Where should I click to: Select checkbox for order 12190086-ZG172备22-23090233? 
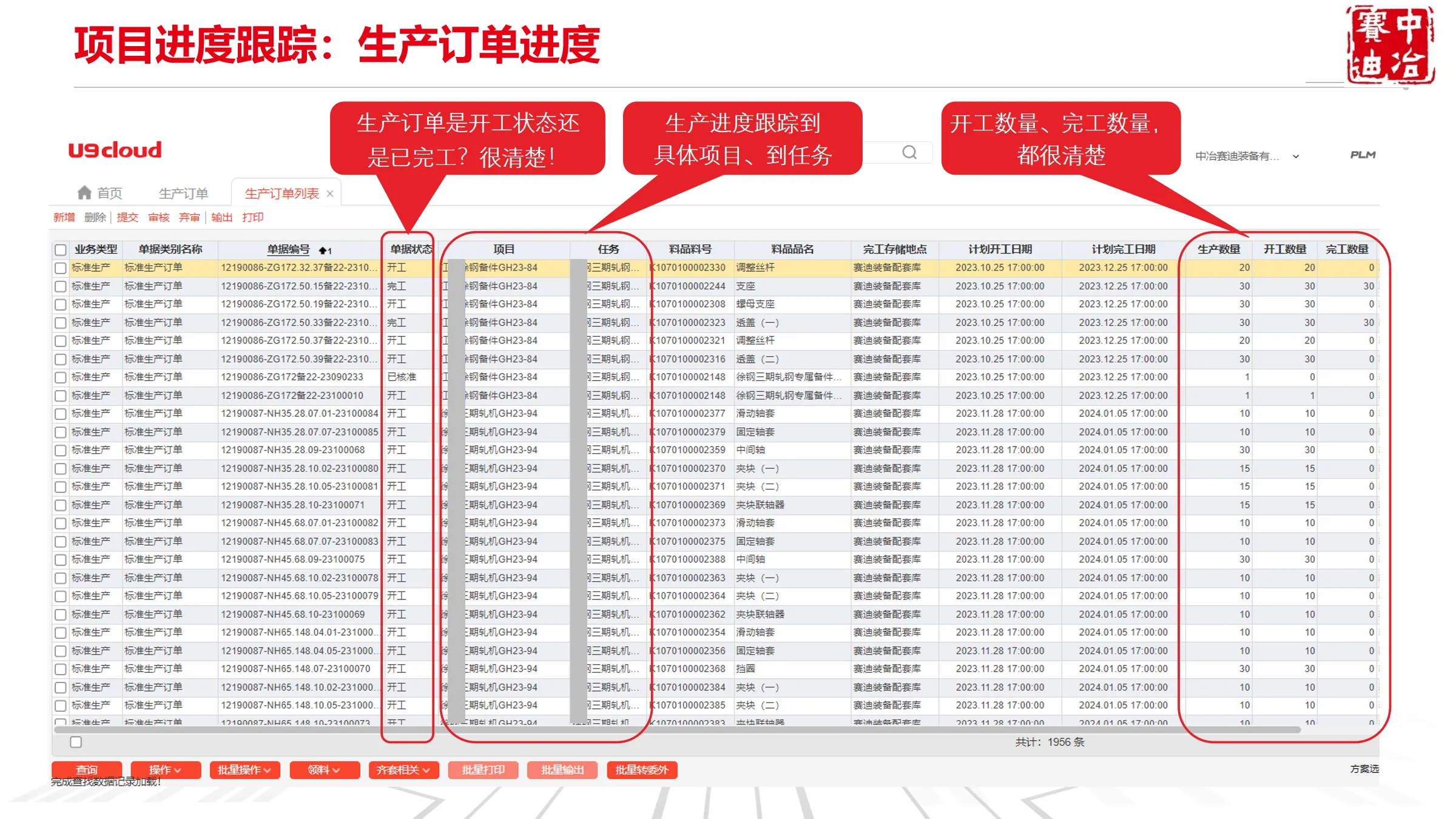61,377
